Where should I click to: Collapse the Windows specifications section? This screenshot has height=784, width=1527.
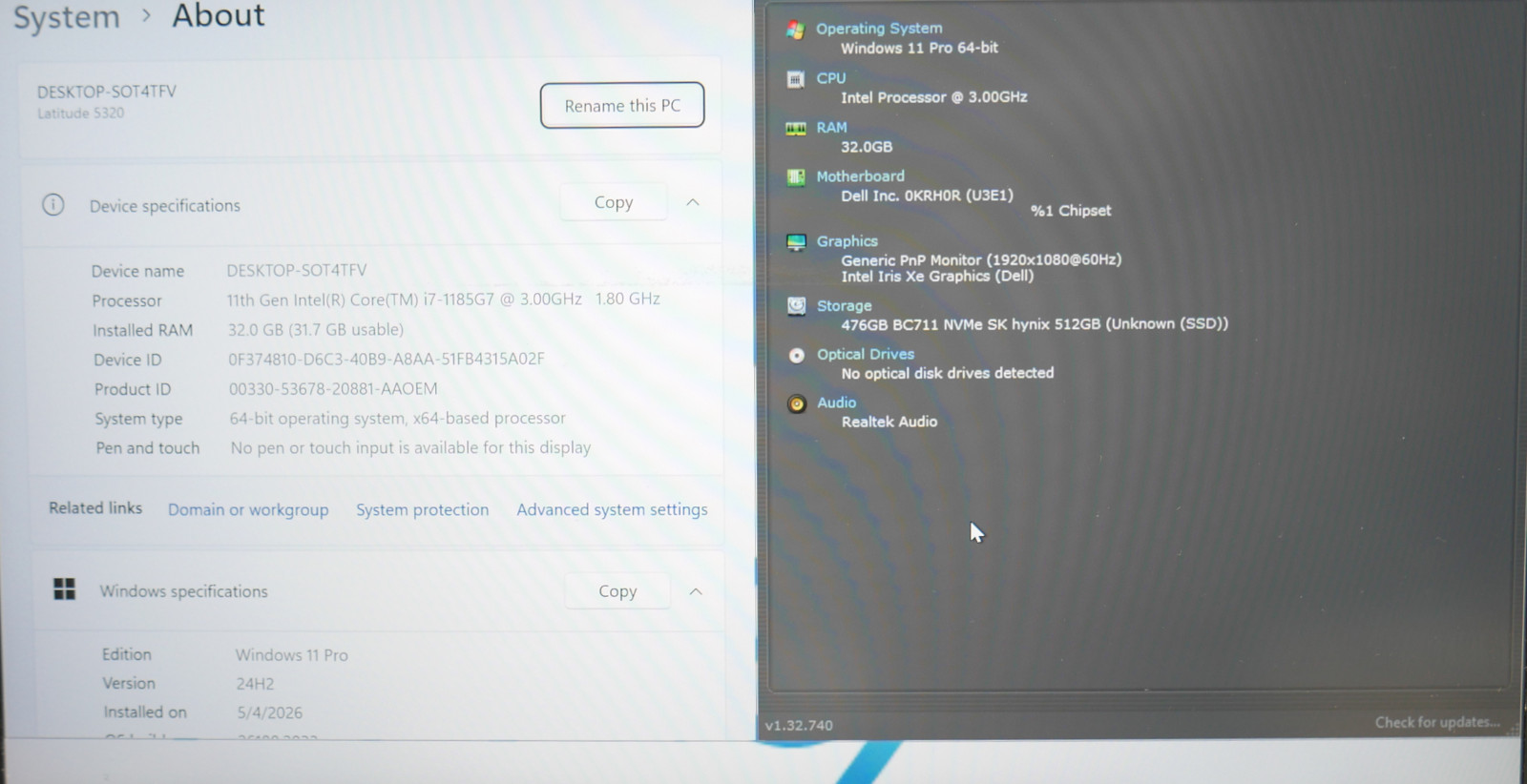pos(696,591)
